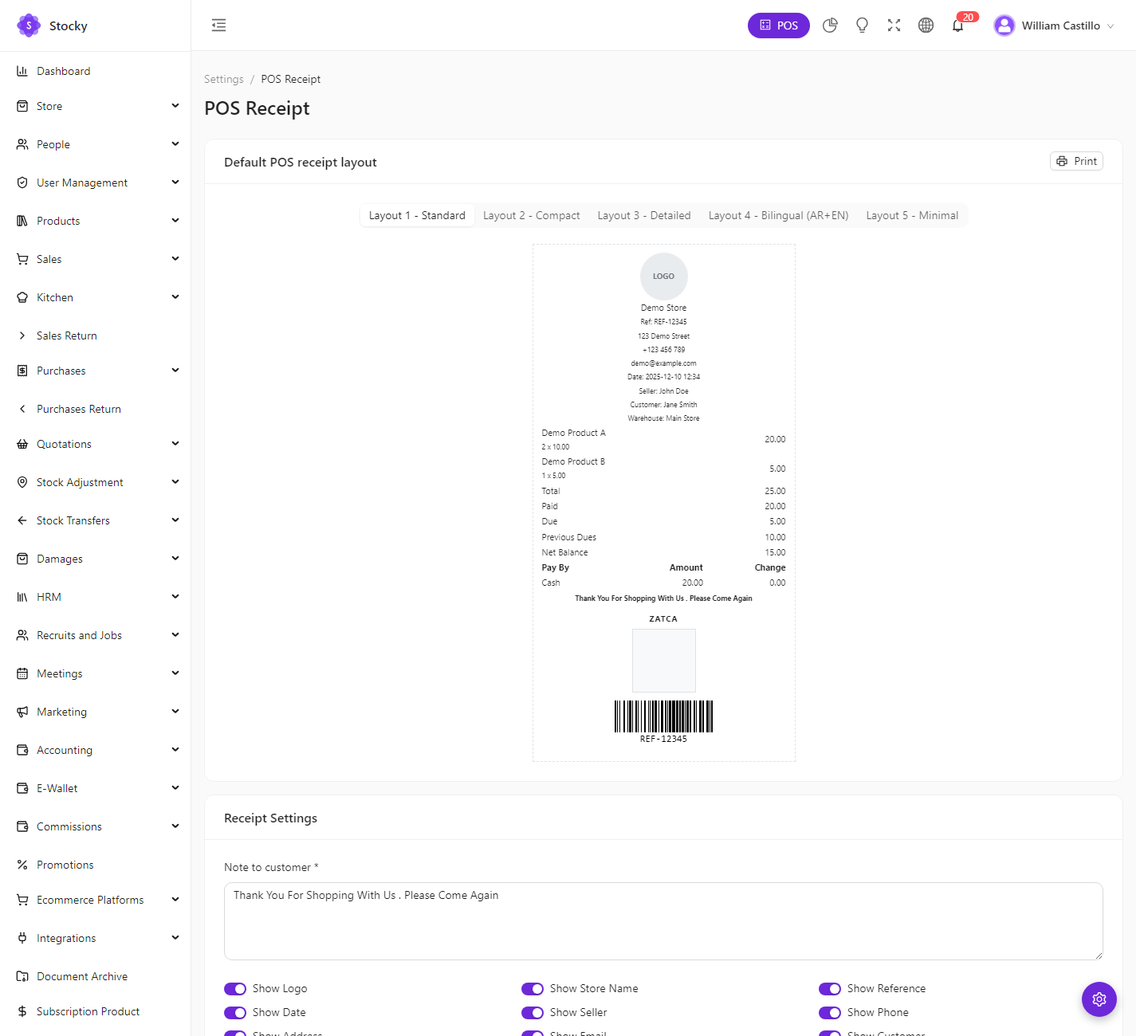Open the pie chart report icon
This screenshot has height=1036, width=1148.
[x=830, y=26]
